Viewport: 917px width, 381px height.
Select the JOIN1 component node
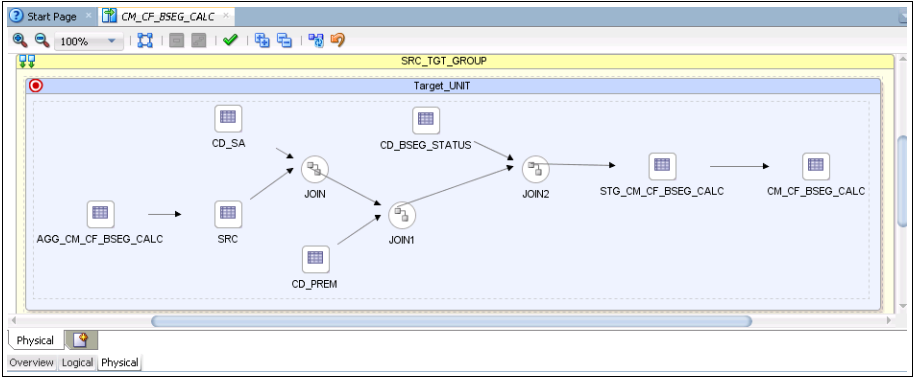[402, 215]
